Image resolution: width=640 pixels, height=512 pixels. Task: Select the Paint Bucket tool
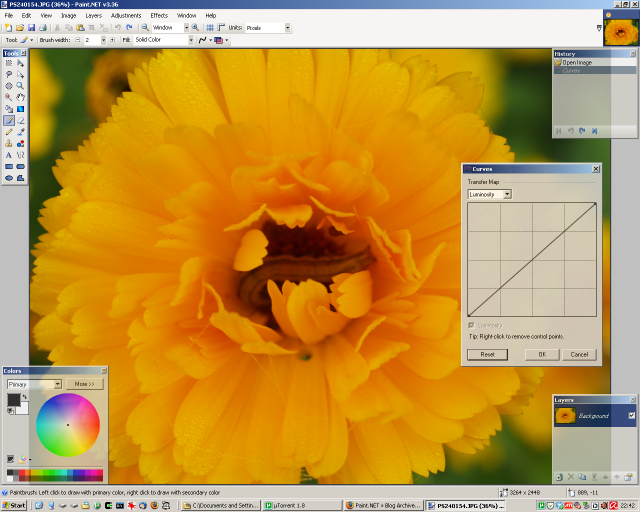(x=9, y=109)
